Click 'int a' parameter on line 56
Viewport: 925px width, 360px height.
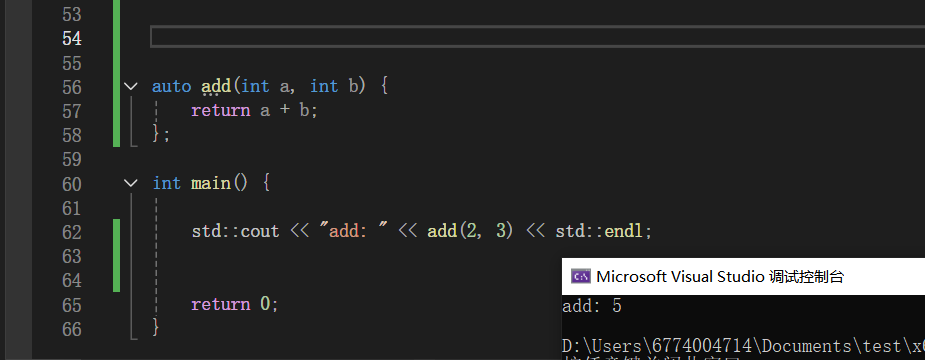click(265, 87)
